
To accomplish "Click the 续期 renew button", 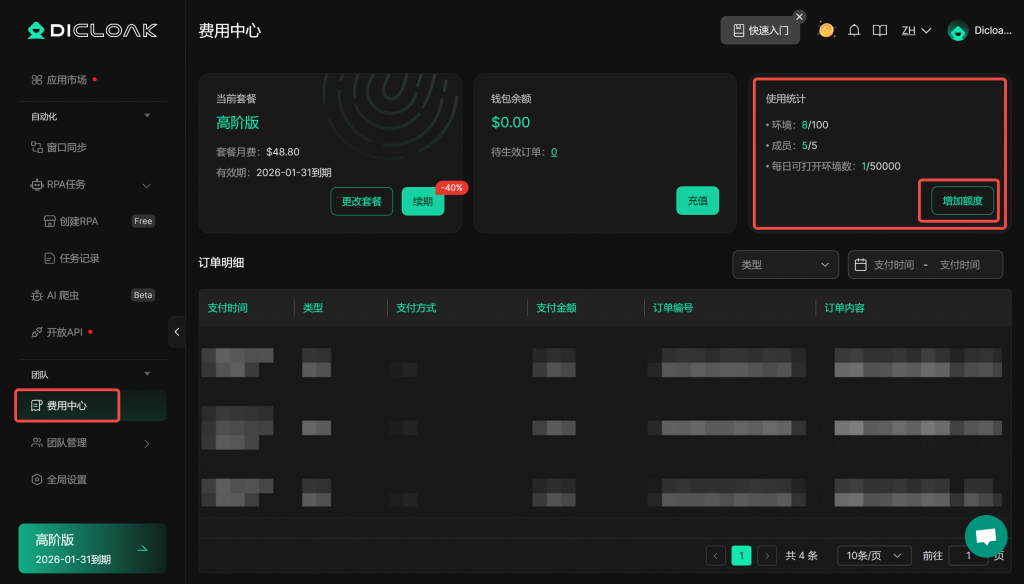I will tap(422, 201).
